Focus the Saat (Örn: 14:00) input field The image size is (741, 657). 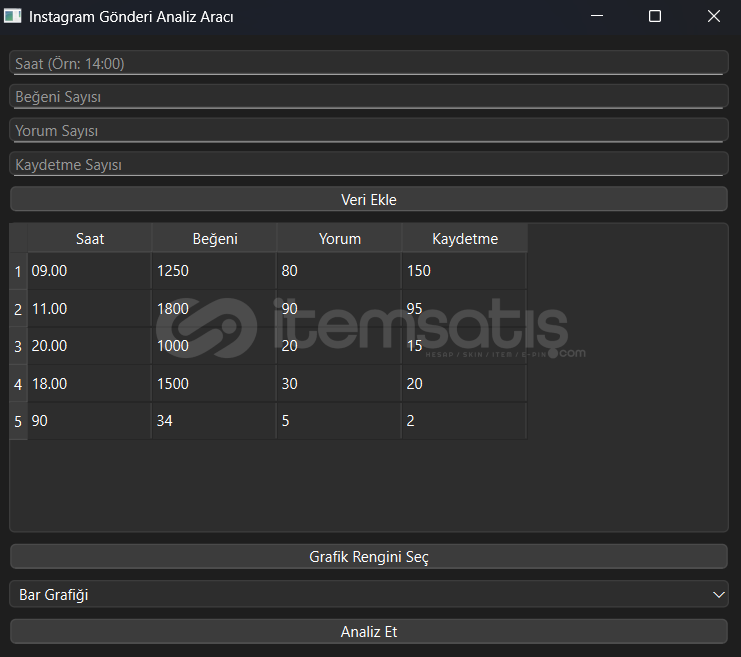click(369, 63)
